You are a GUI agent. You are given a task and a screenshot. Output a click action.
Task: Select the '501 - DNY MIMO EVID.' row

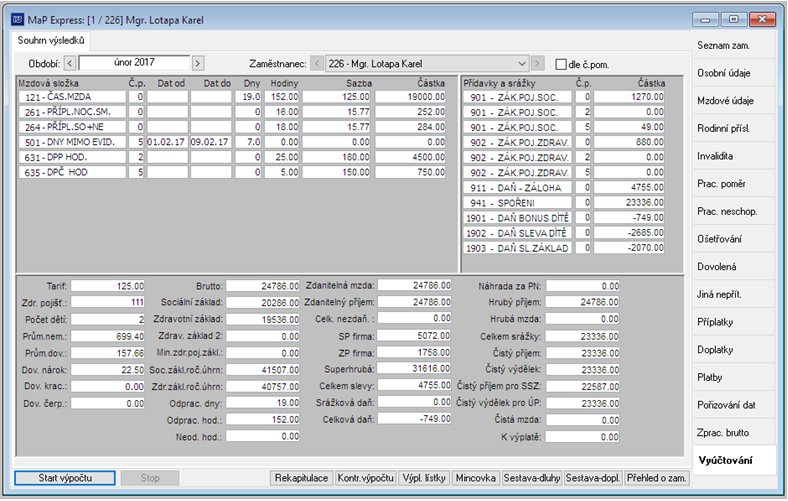pos(232,142)
